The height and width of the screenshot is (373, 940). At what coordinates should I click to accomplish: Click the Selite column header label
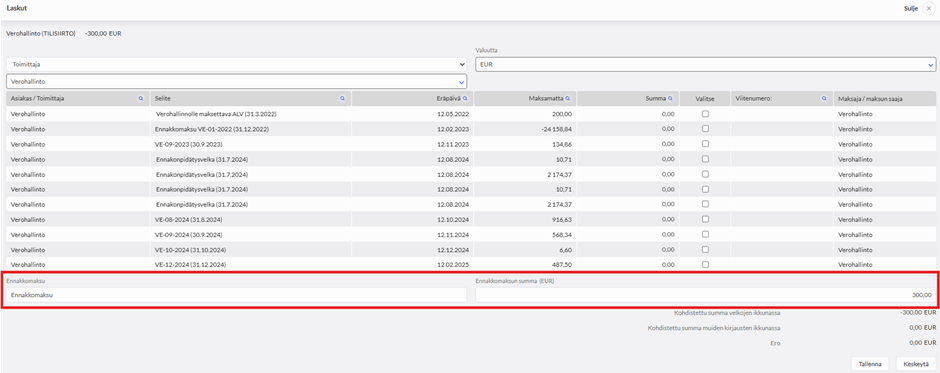pos(163,98)
